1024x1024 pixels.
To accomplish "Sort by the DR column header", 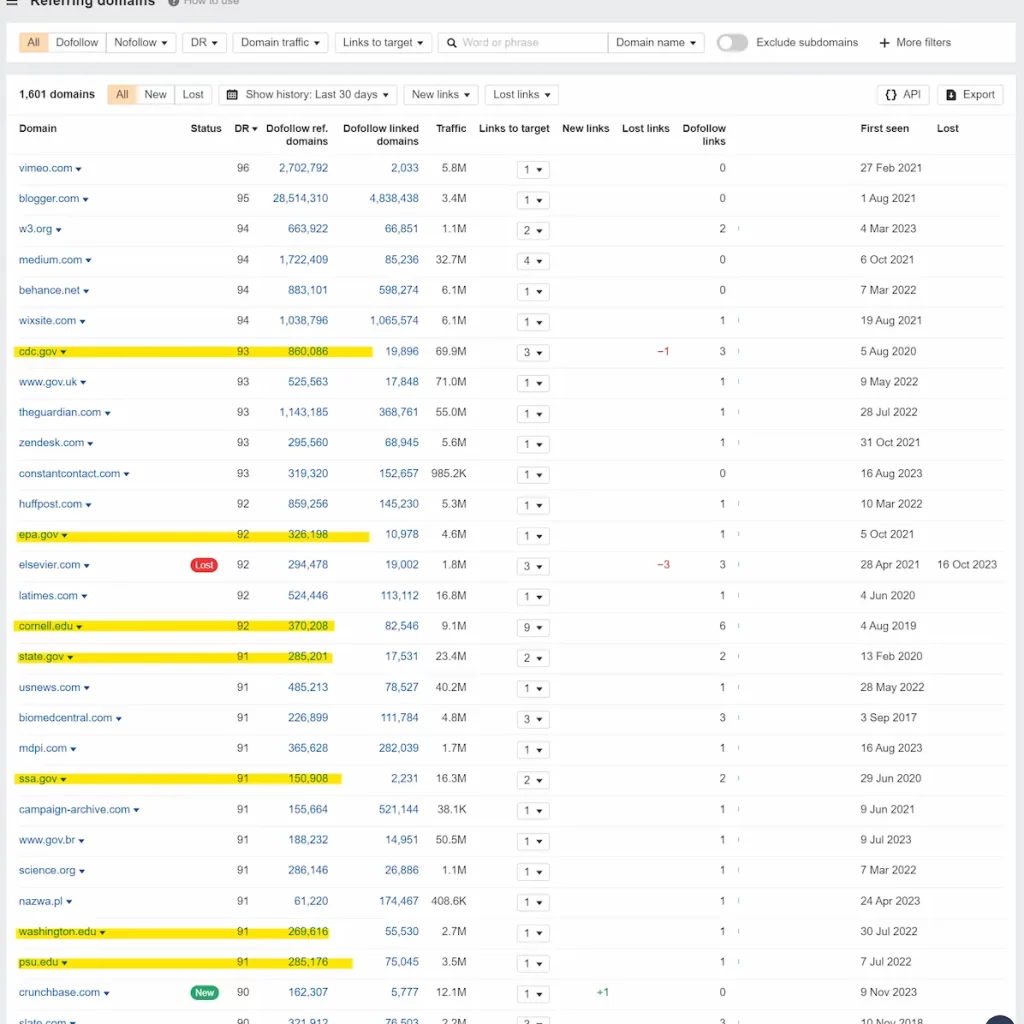I will pyautogui.click(x=246, y=129).
